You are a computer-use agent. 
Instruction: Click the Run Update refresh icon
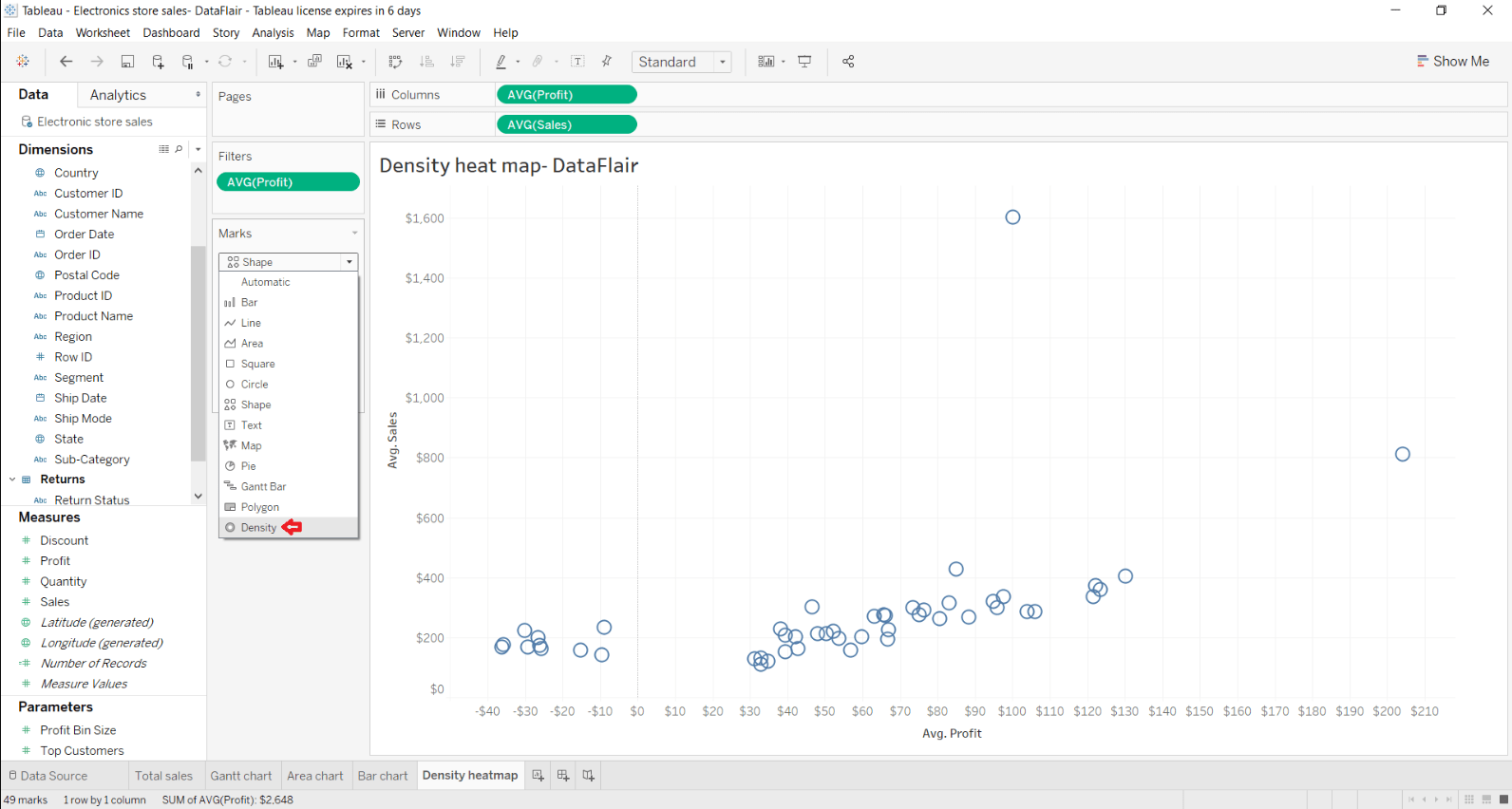[225, 62]
